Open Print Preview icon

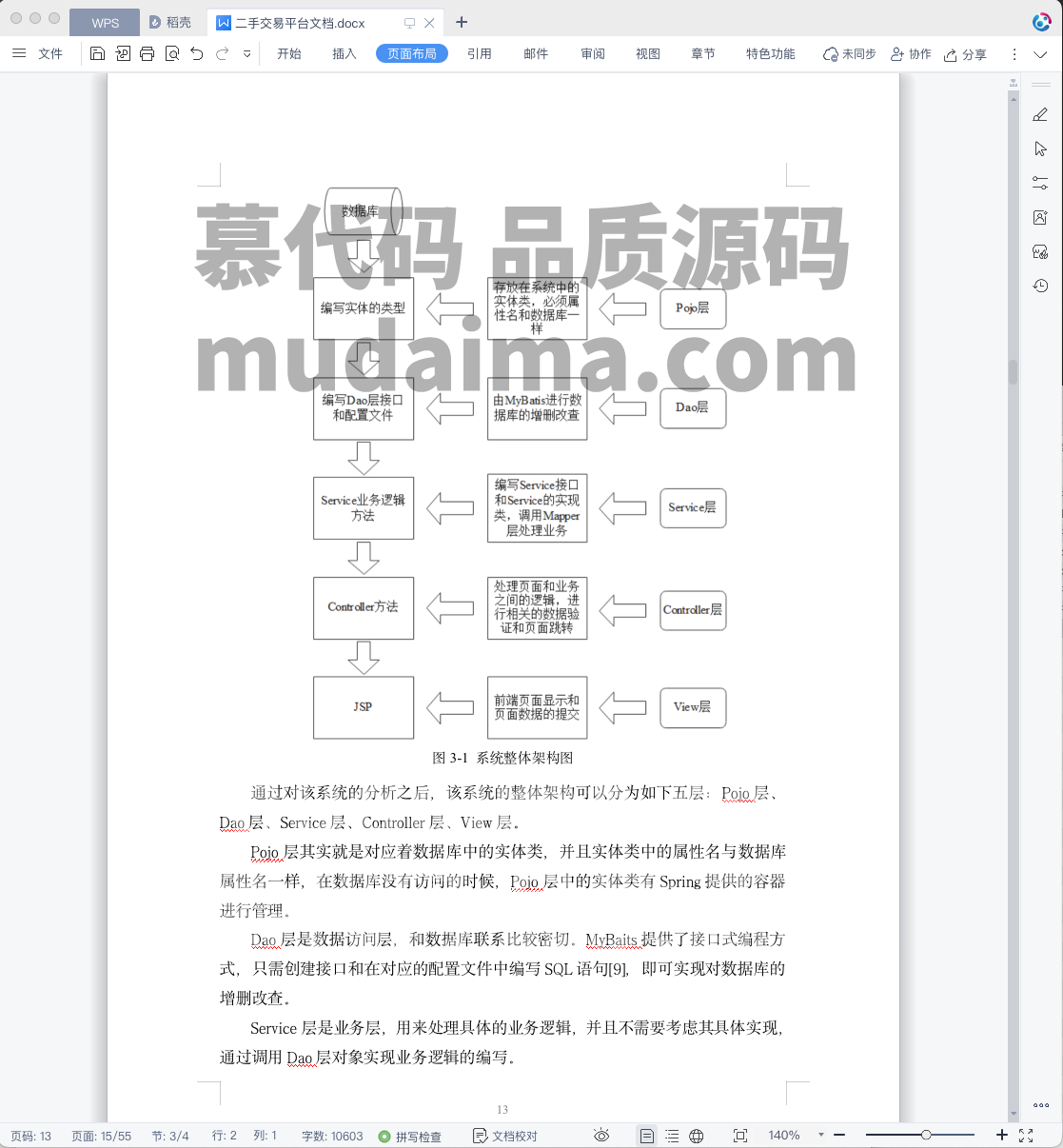pos(172,54)
